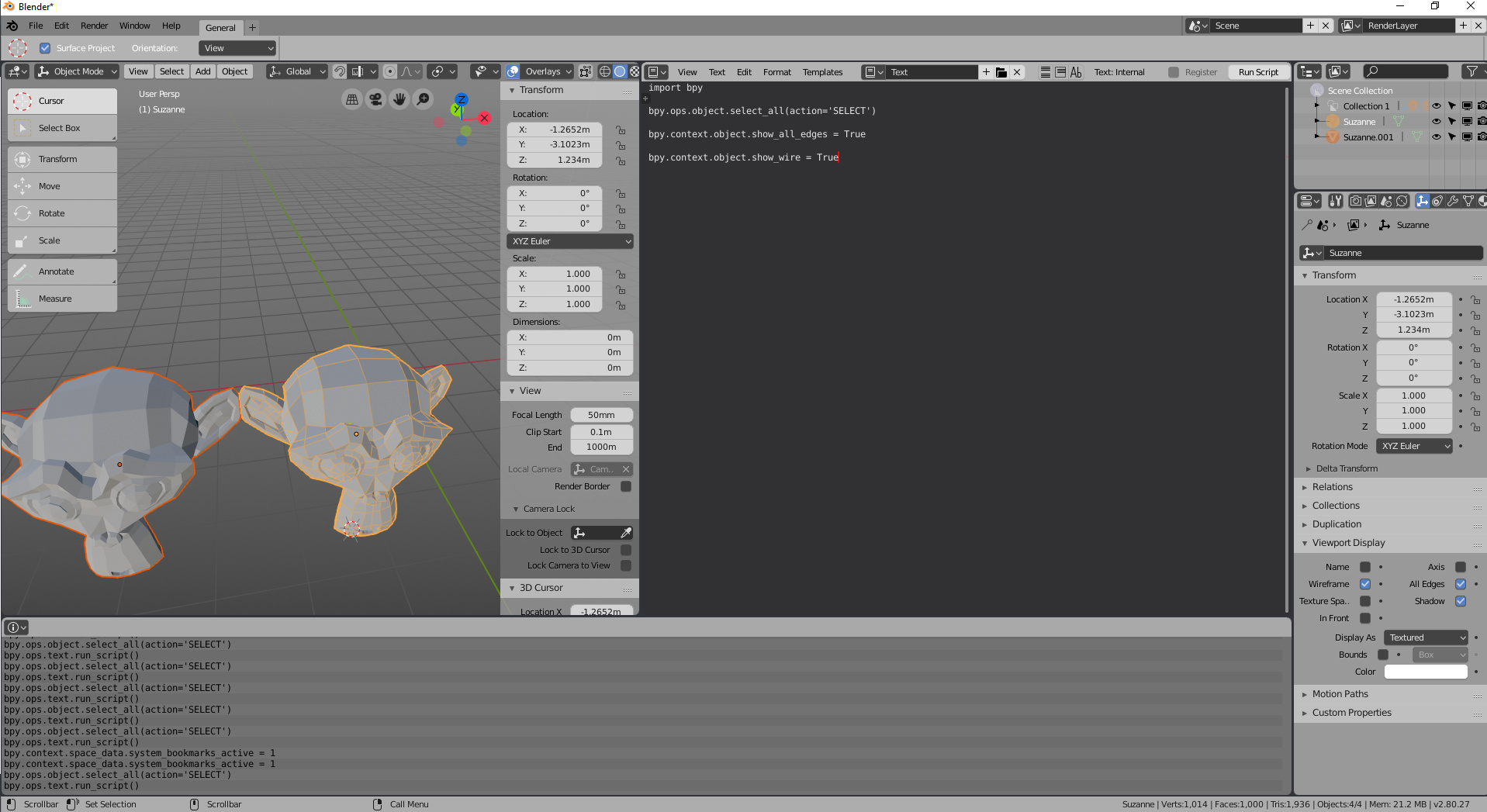Open XYZ Euler rotation dropdown in sidebar

click(570, 241)
